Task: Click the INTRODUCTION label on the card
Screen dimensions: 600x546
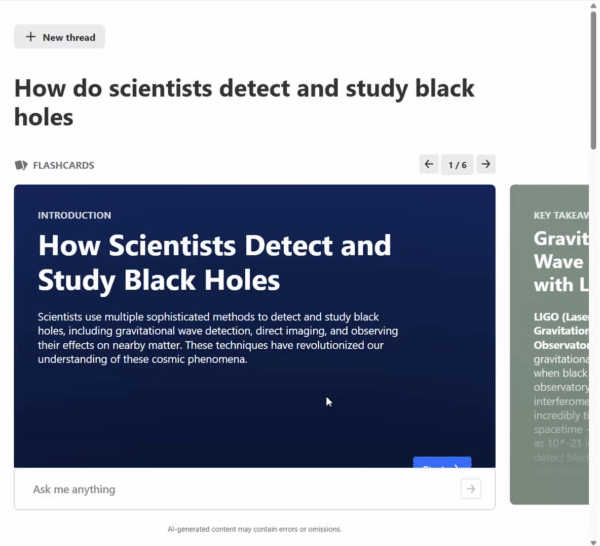Action: 75,215
